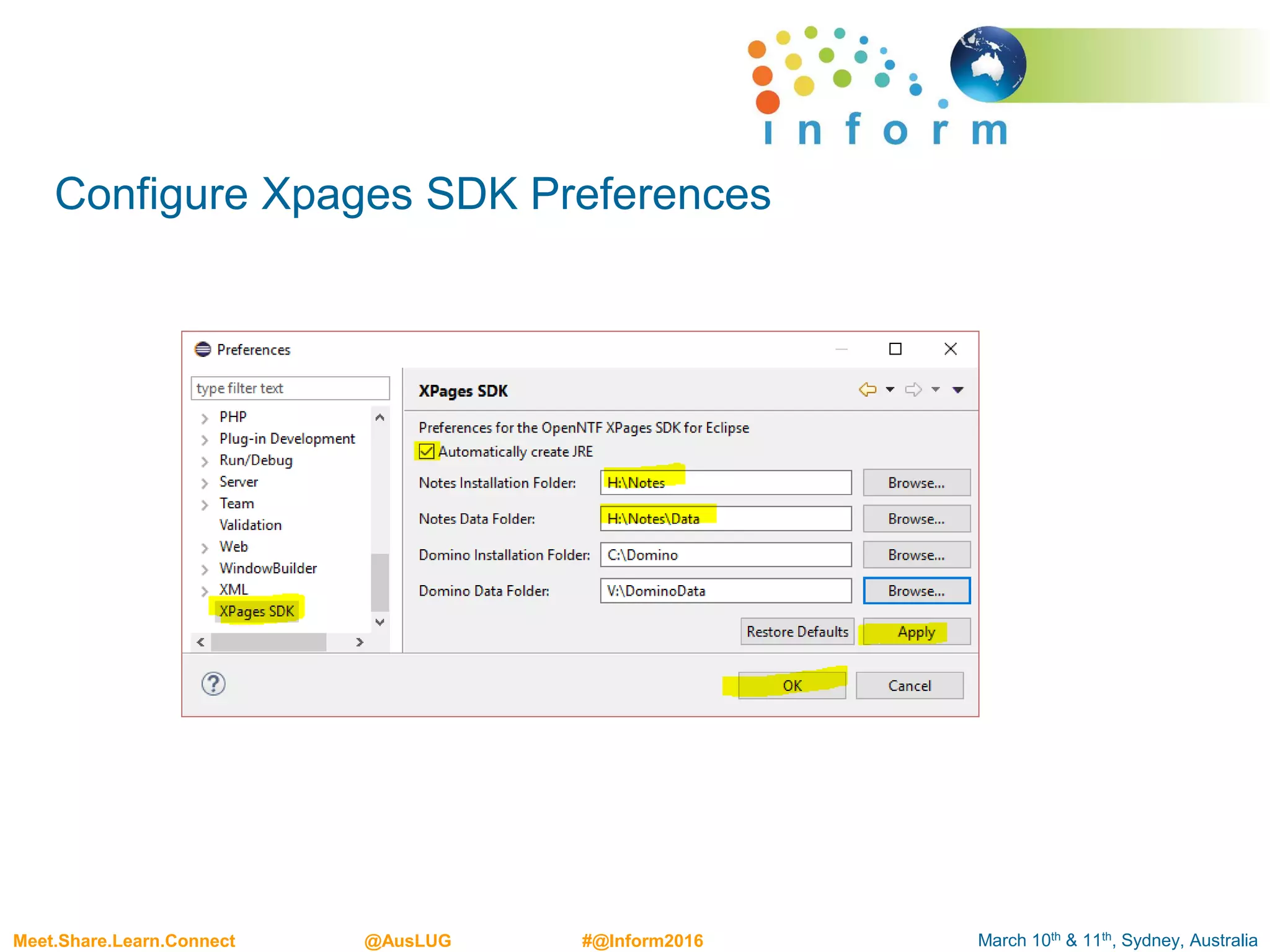The image size is (1270, 952).
Task: Select Run/Debug preferences page
Action: pyautogui.click(x=255, y=460)
